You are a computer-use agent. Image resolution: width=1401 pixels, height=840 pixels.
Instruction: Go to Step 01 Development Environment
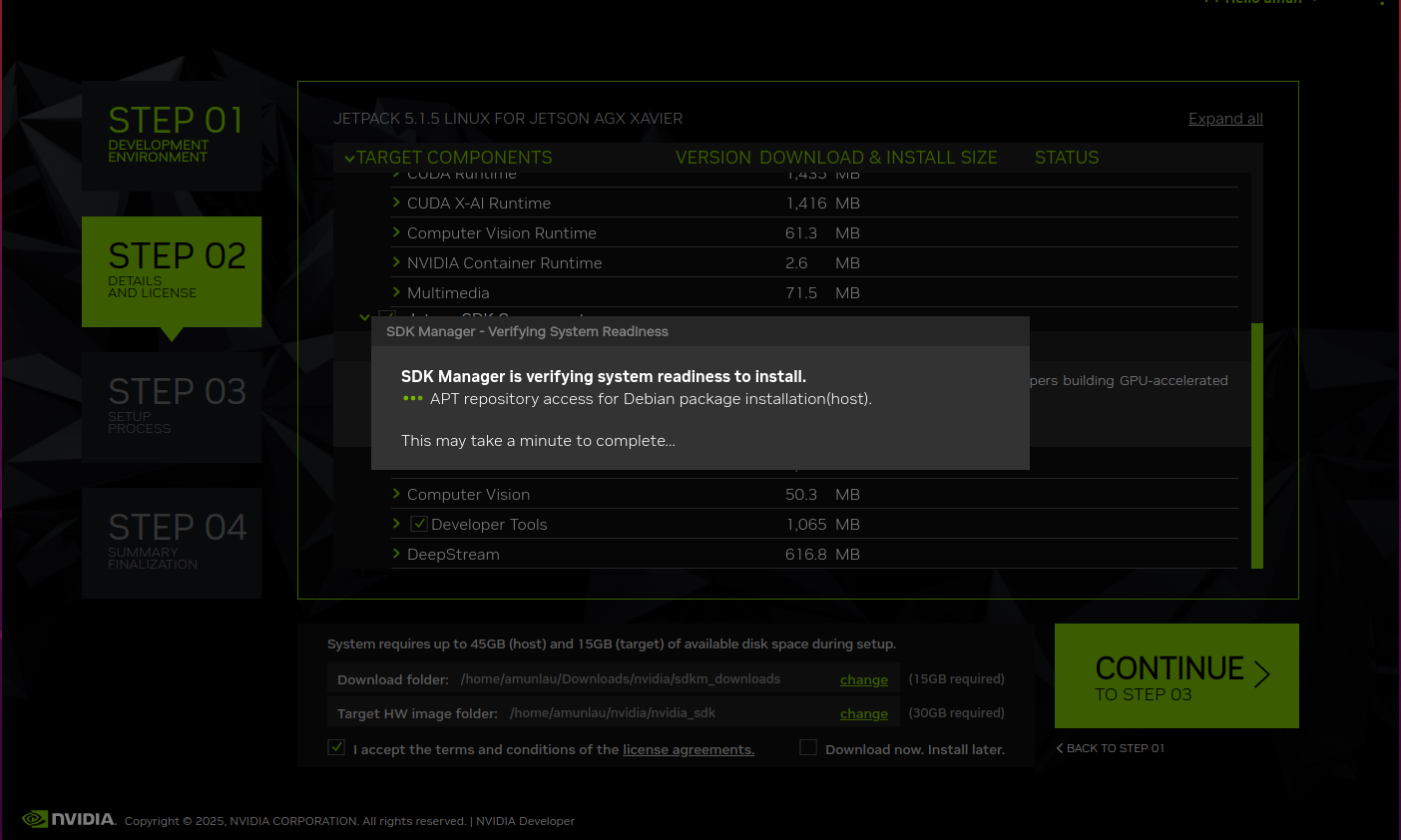click(172, 136)
